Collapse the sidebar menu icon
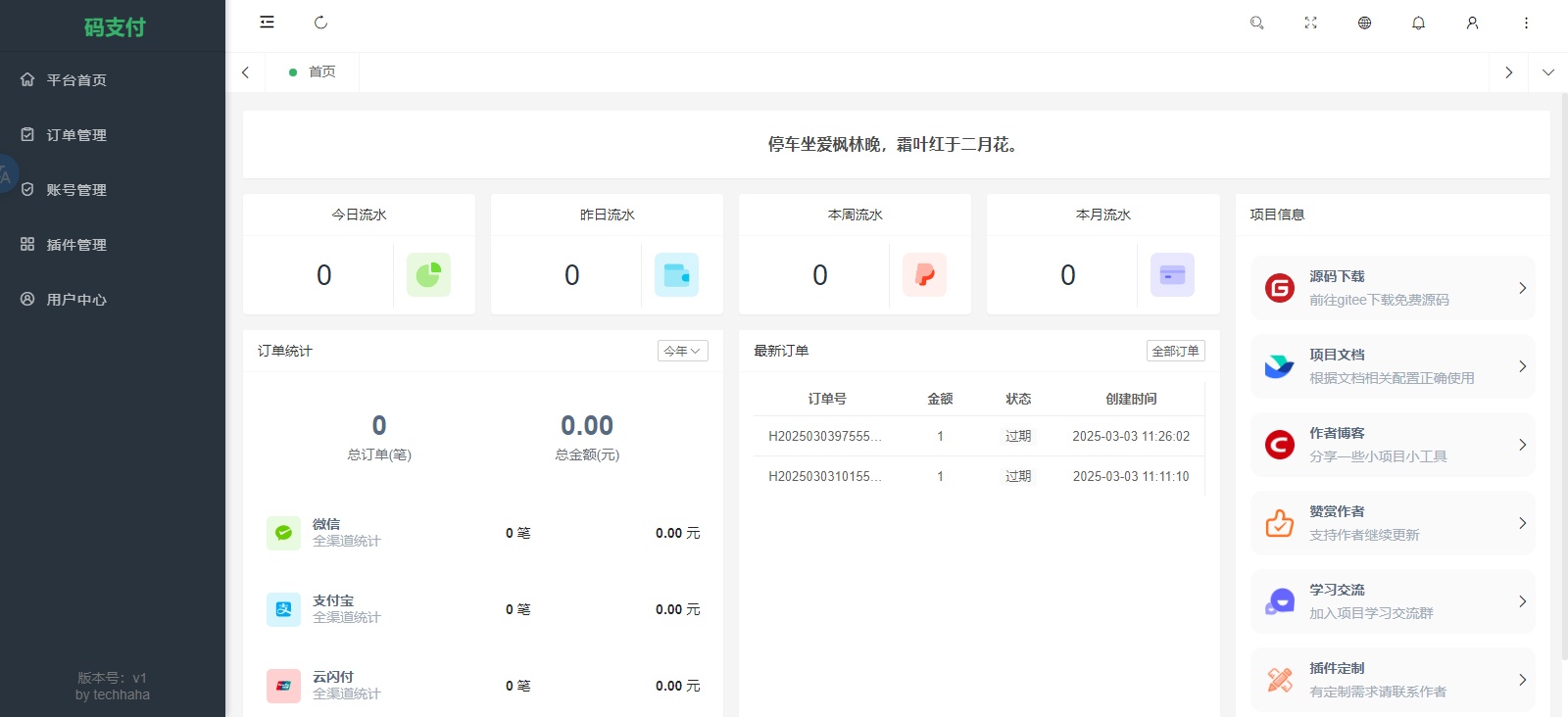Image resolution: width=1568 pixels, height=717 pixels. [267, 23]
